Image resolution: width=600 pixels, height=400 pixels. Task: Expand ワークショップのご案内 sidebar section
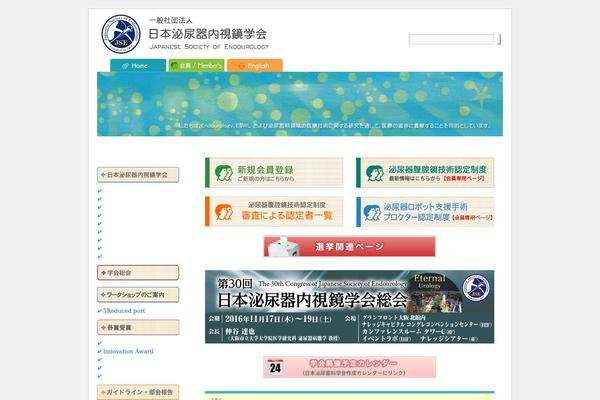coord(138,295)
